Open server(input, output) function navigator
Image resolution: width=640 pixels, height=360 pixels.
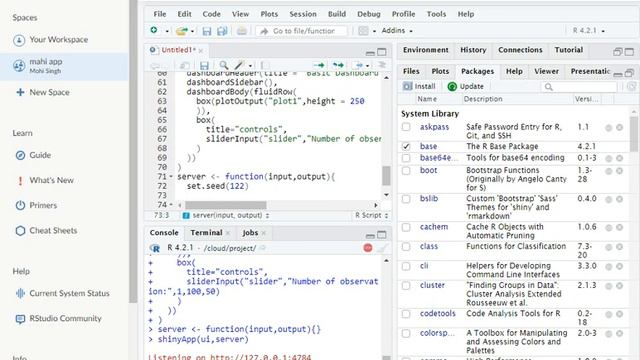[x=226, y=215]
